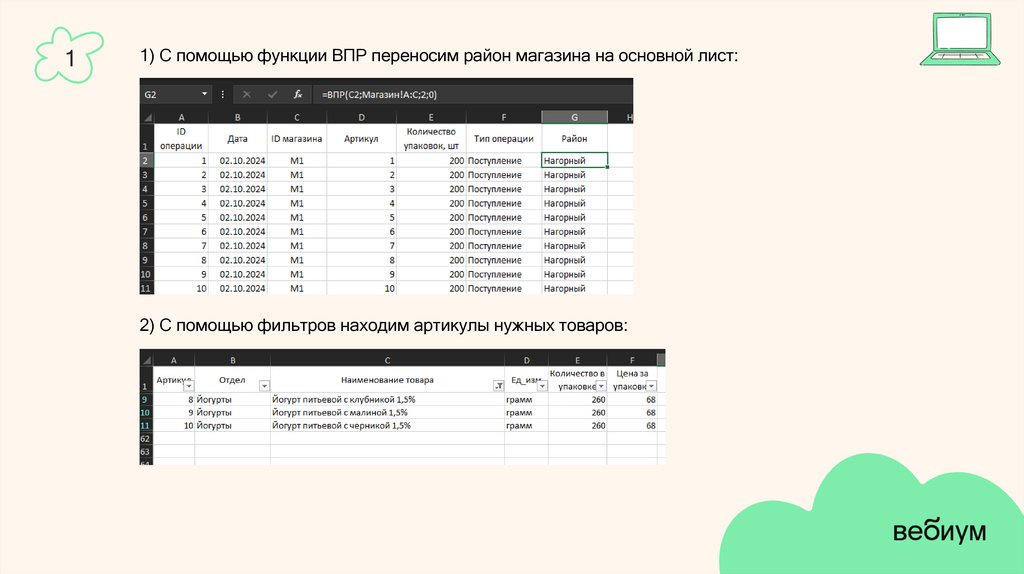
Task: Click Нагорный cell in row 11
Action: click(575, 288)
